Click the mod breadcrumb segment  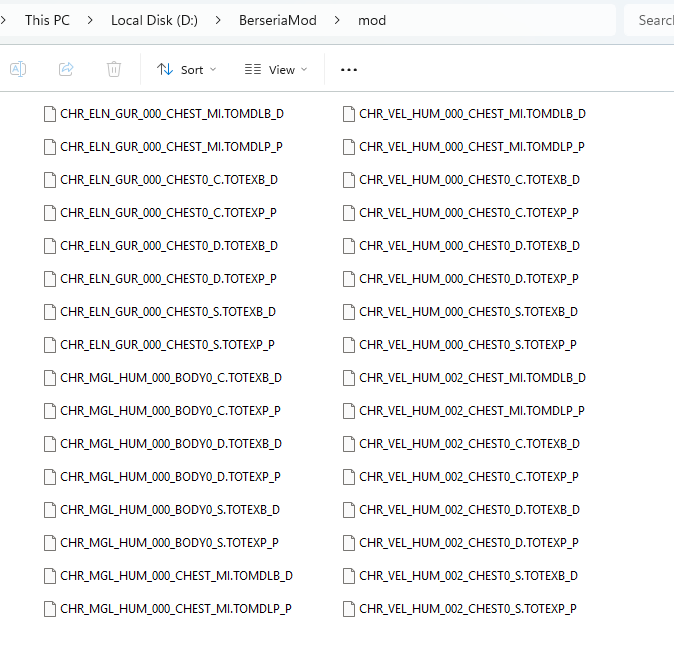(372, 20)
